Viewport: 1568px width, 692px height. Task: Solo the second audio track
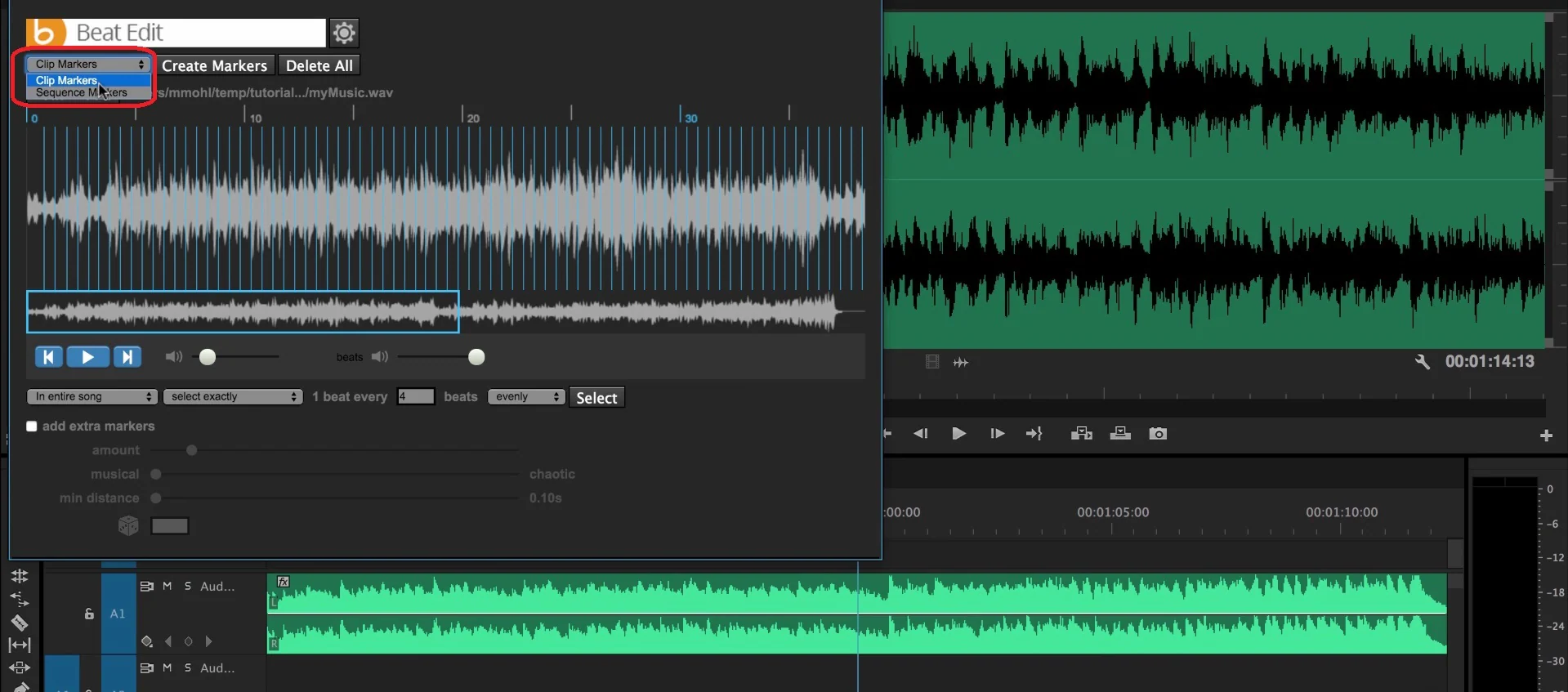click(187, 667)
